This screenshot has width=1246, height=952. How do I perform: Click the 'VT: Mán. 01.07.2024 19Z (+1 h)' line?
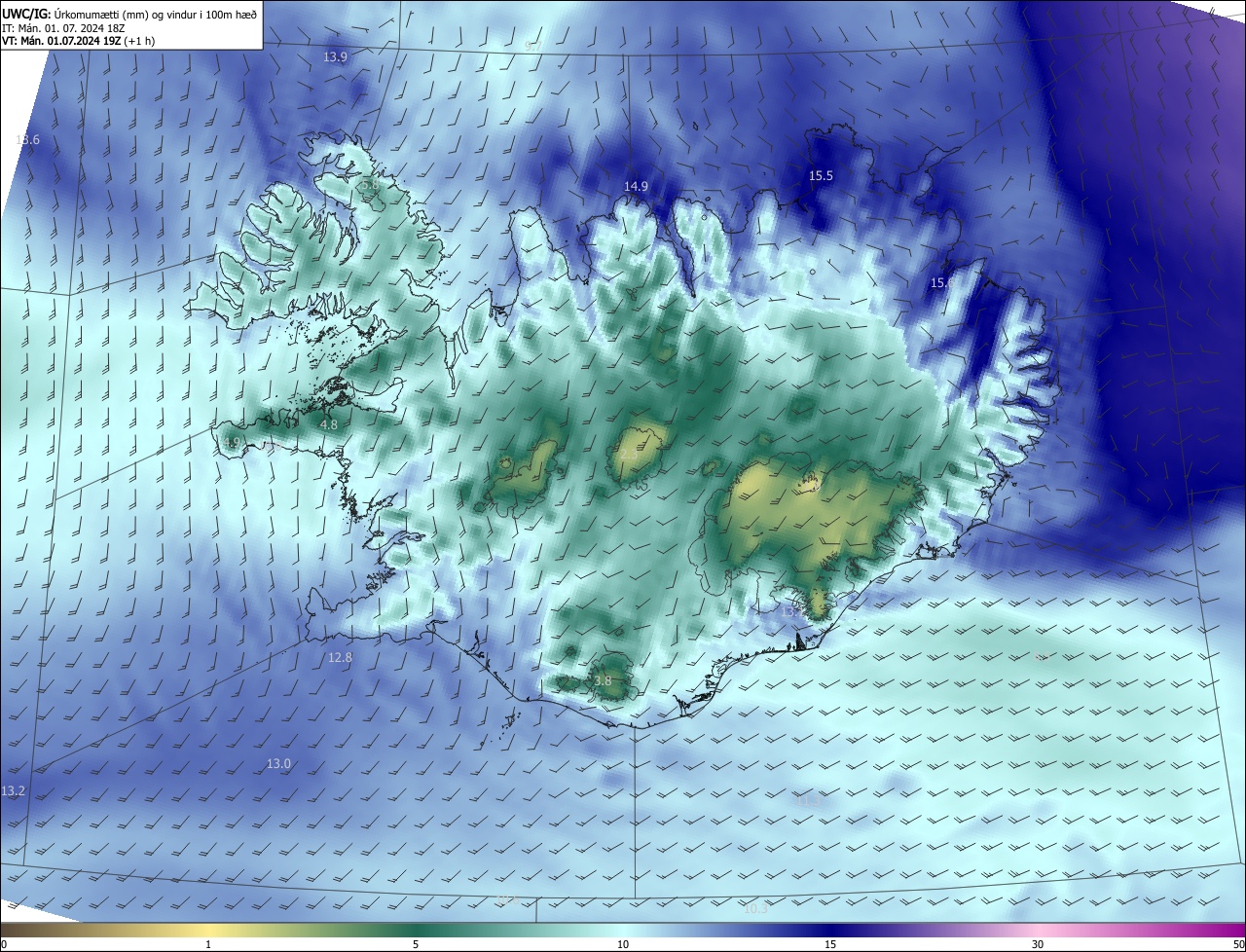(x=79, y=41)
